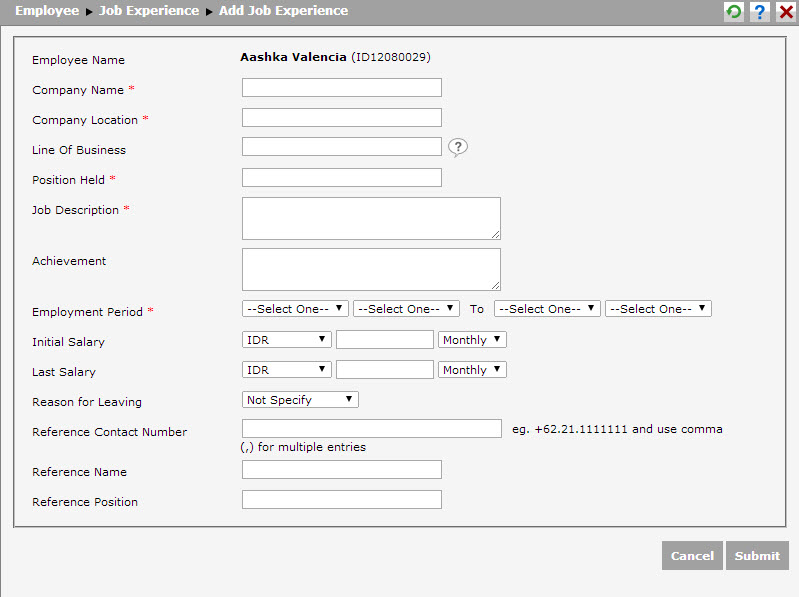Click the Initial Salary amount field

click(385, 340)
